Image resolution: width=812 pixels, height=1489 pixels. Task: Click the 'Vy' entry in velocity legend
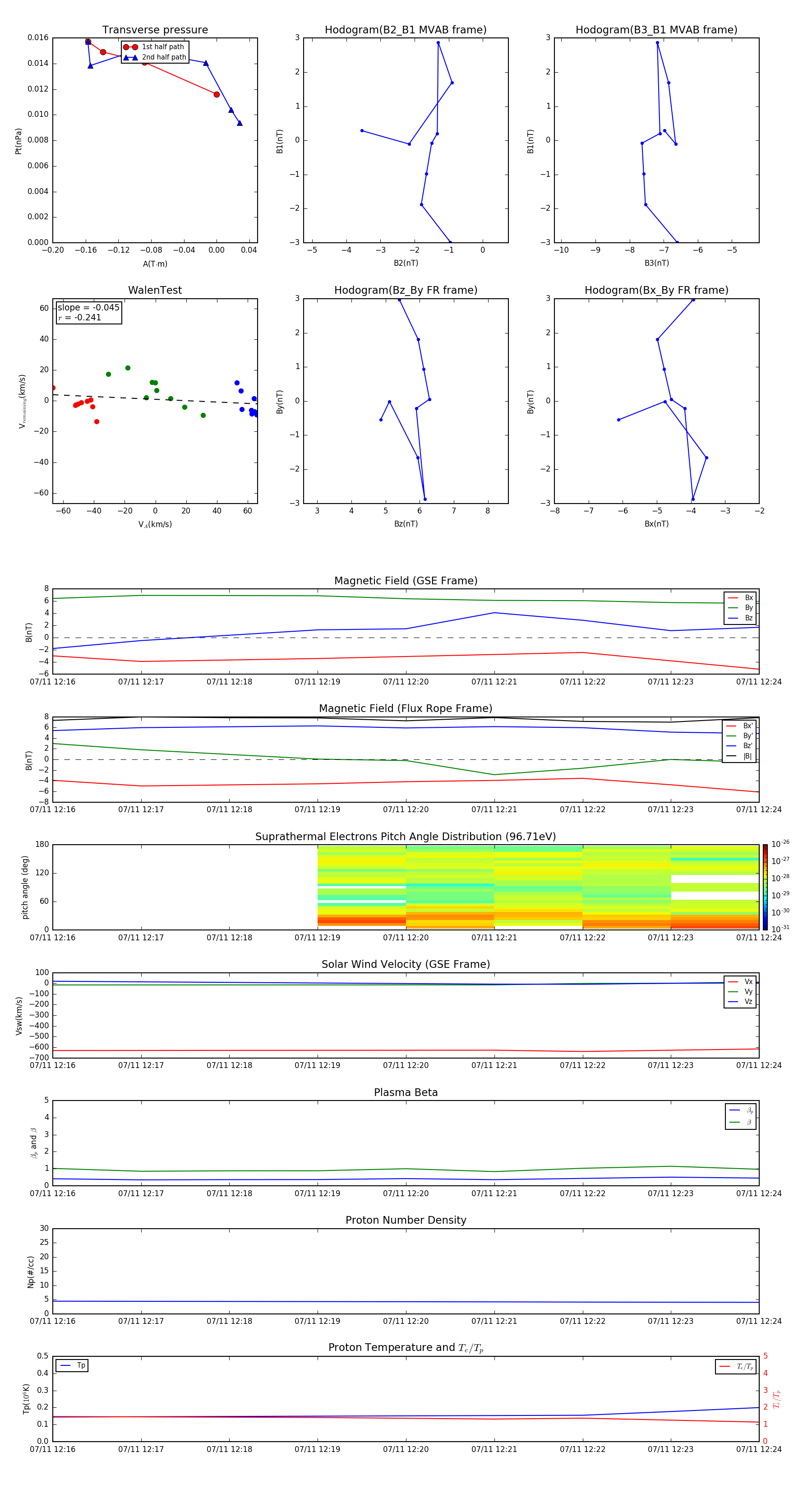click(x=741, y=992)
